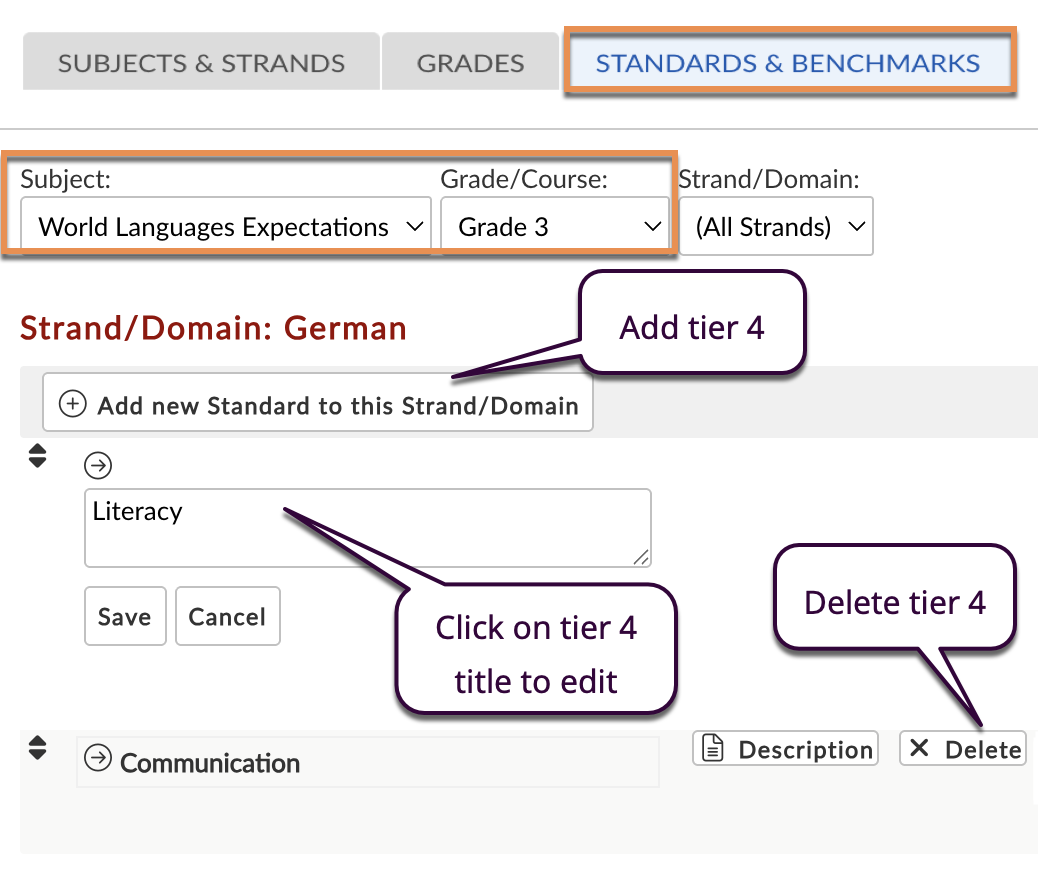Screen dimensions: 1038x882
Task: Click the resize handle of the Literacy text box
Action: pos(641,558)
